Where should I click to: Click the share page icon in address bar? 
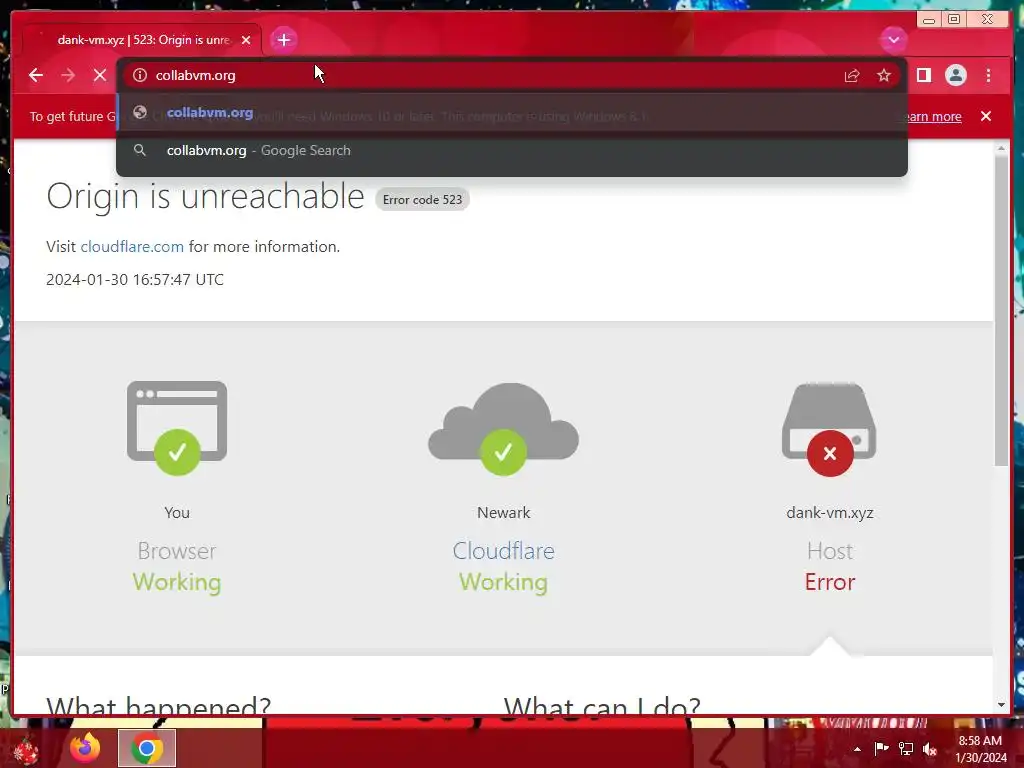pos(852,76)
